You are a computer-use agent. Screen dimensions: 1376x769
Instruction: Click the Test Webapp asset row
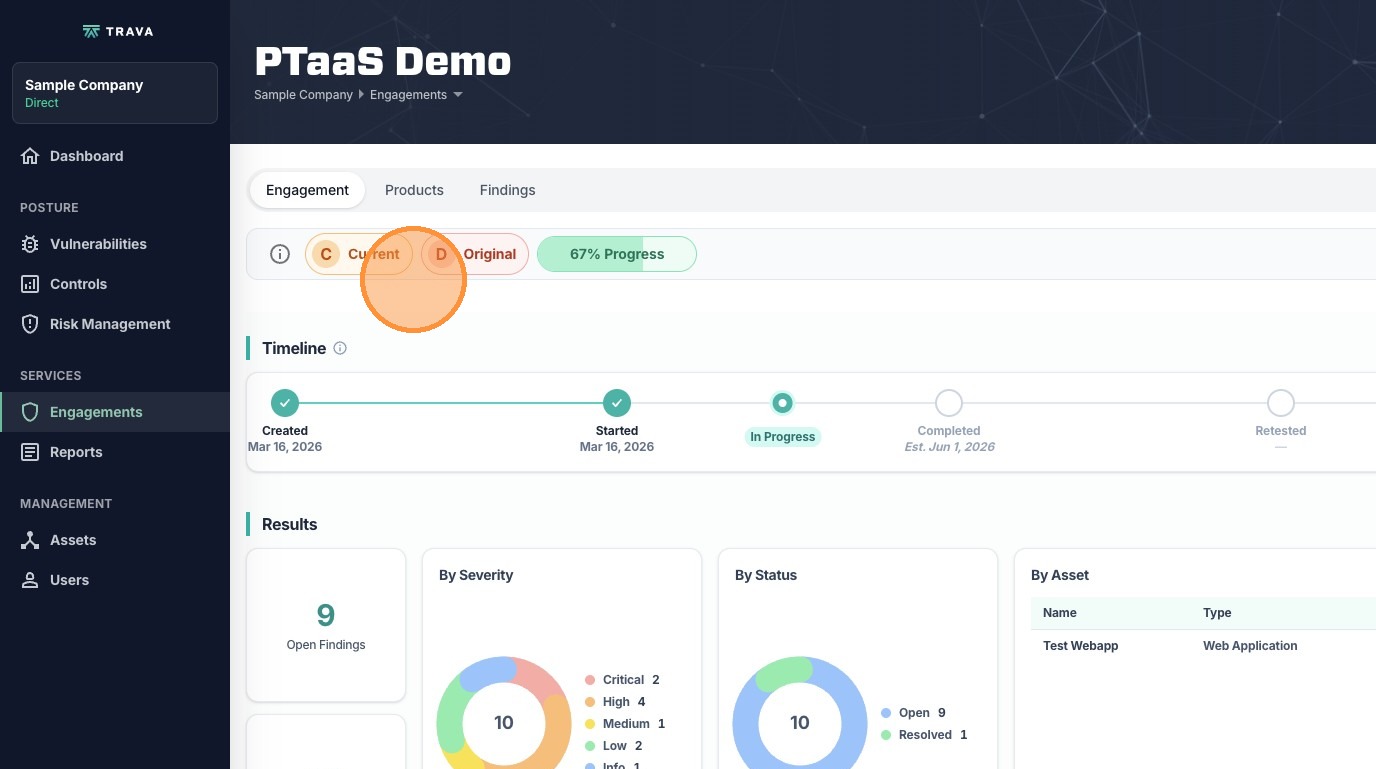click(x=1080, y=646)
